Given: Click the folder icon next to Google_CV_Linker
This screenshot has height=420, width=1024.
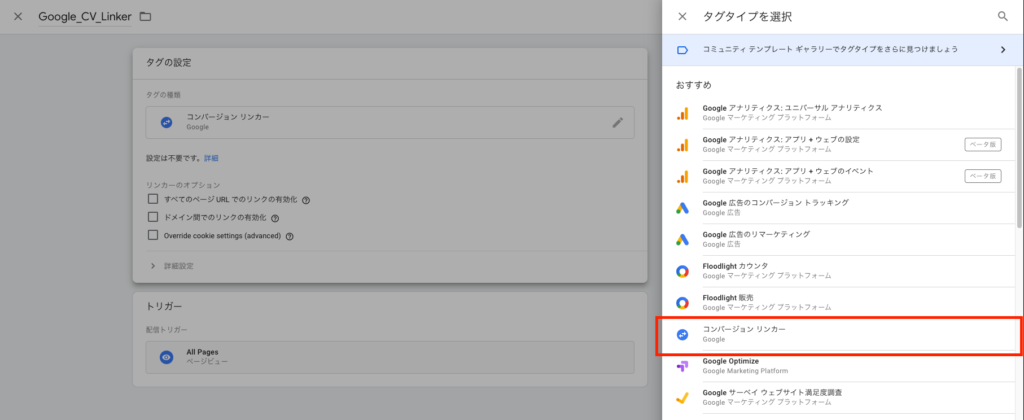Looking at the screenshot, I should coord(145,16).
